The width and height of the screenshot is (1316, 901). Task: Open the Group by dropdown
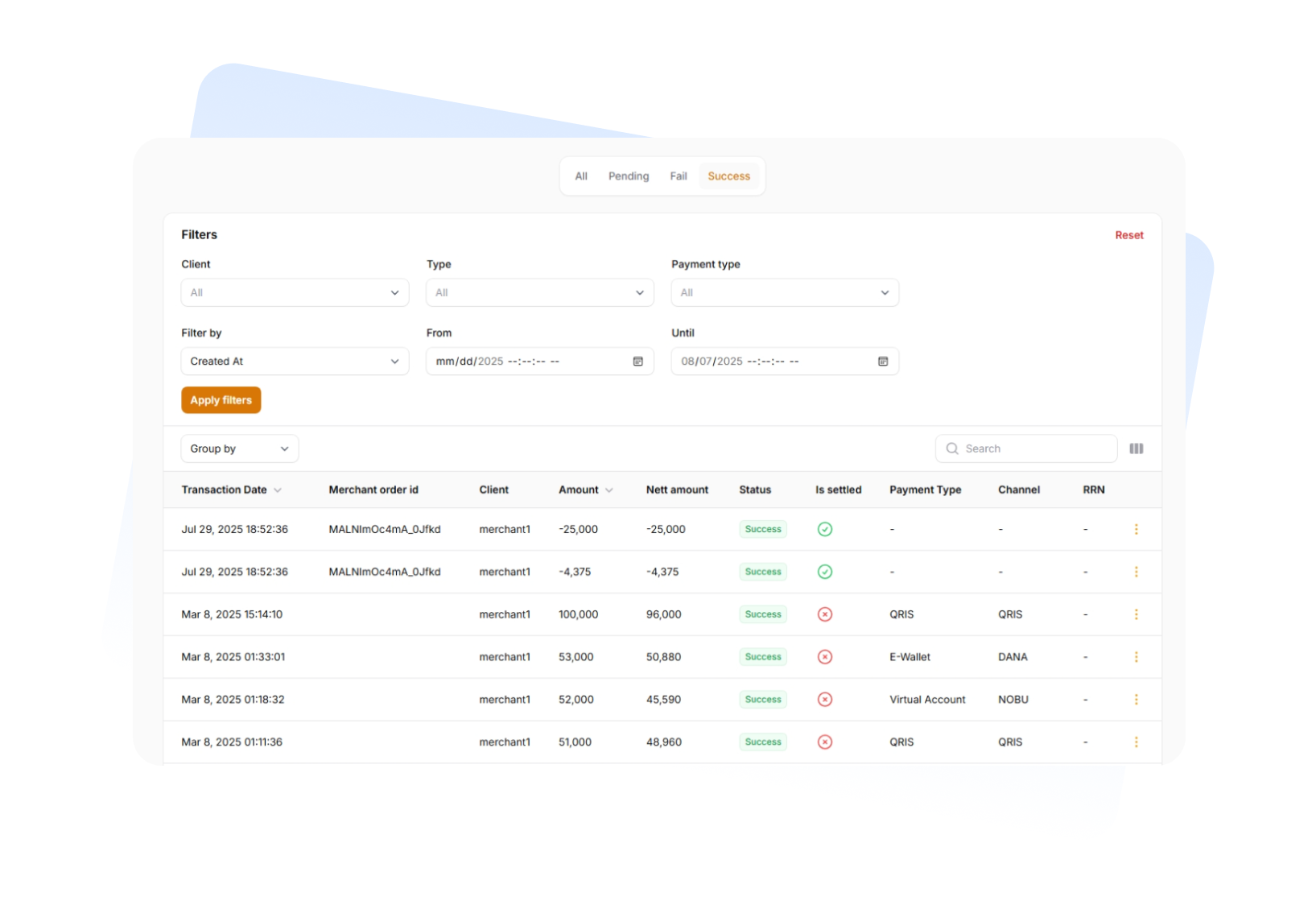tap(239, 448)
